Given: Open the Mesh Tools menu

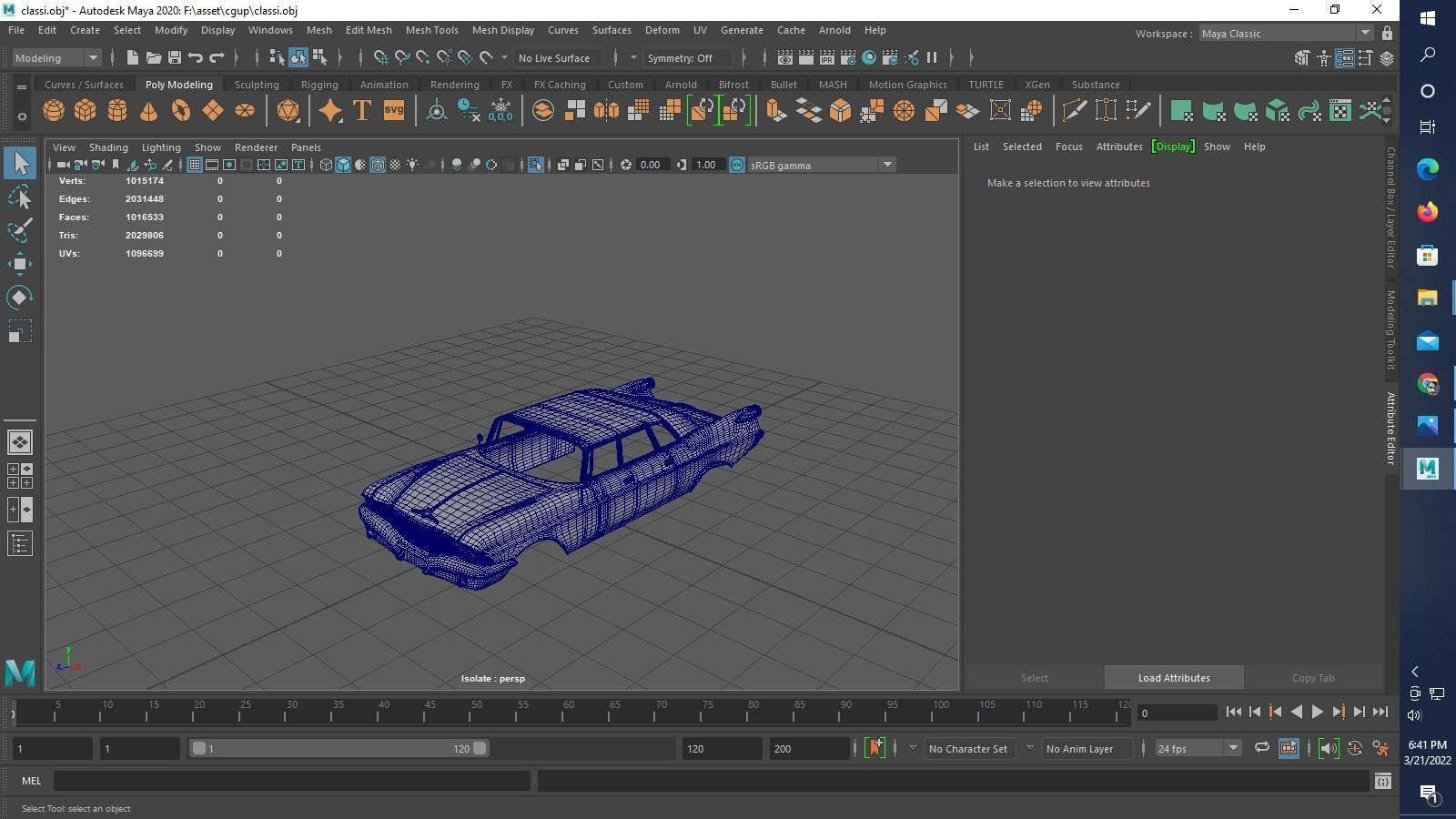Looking at the screenshot, I should 431,30.
